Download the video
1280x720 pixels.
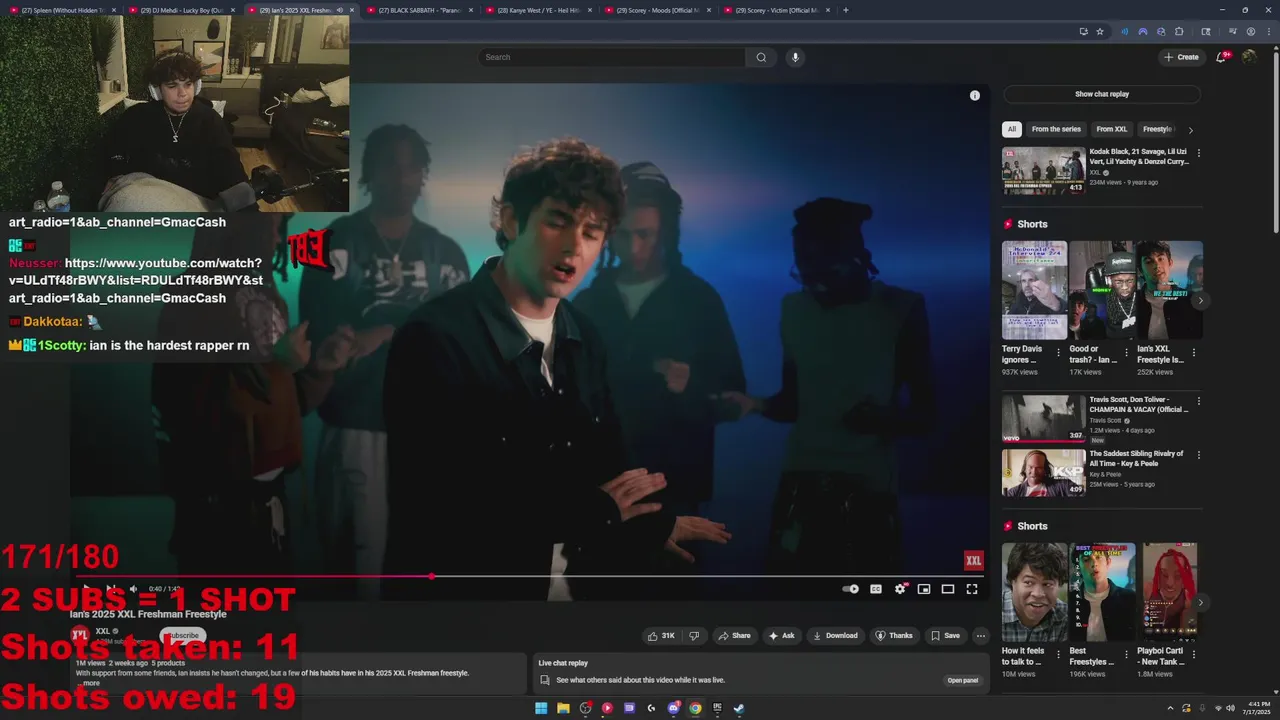point(835,635)
